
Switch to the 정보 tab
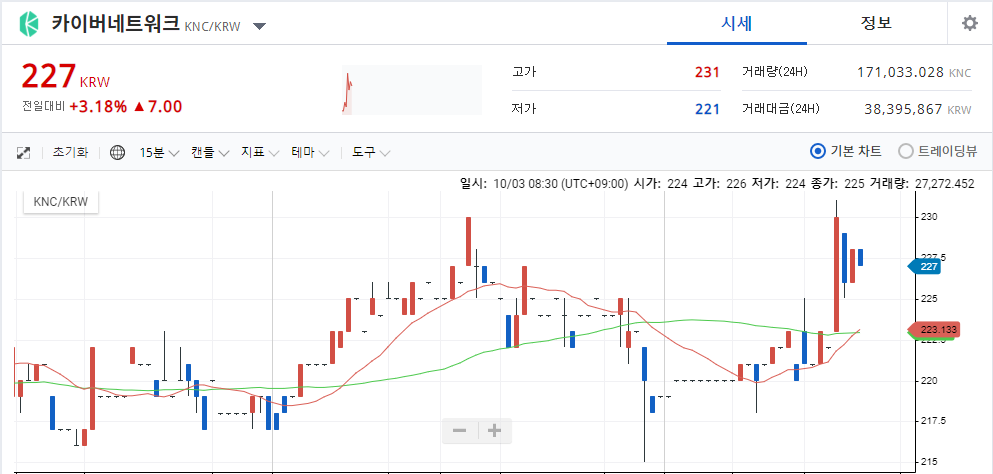(876, 23)
